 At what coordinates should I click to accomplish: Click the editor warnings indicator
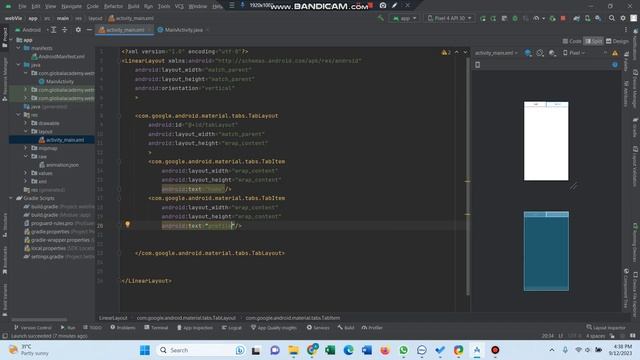pos(446,52)
